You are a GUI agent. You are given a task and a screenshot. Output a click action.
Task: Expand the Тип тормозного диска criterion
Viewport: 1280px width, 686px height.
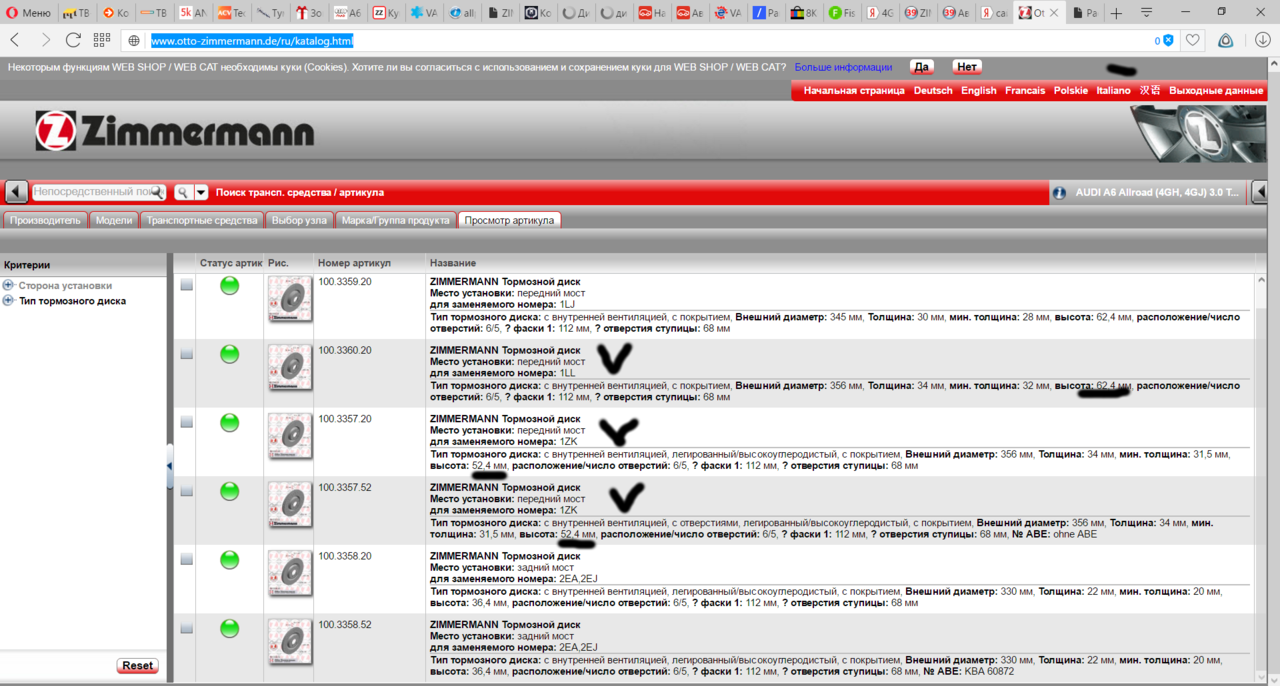(x=9, y=300)
